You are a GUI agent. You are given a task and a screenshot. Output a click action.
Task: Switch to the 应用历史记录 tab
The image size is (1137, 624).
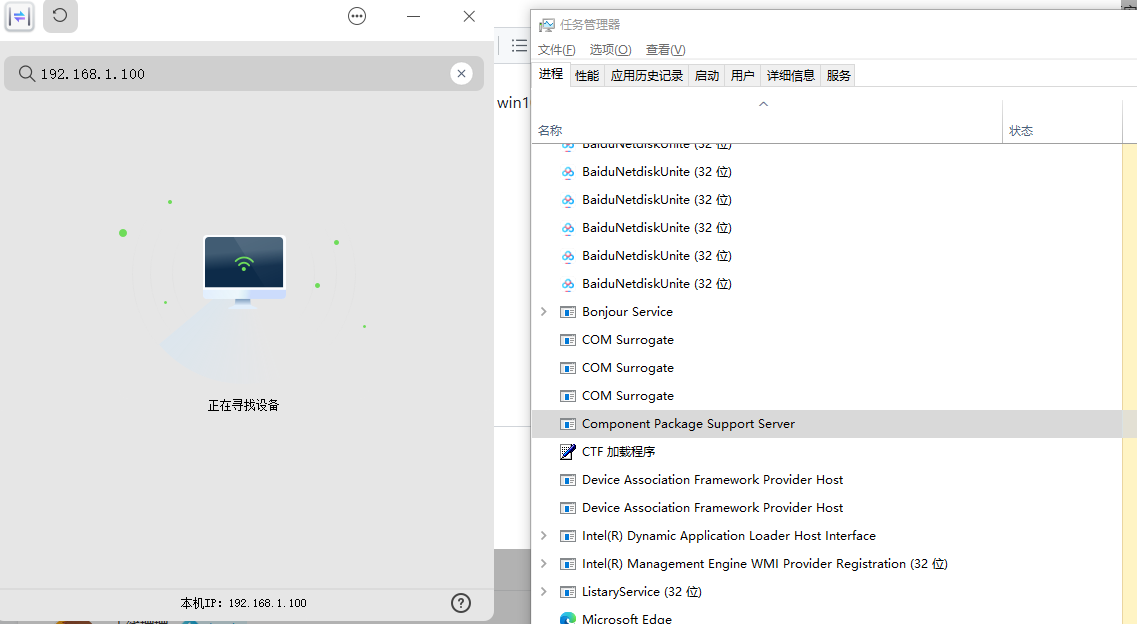pyautogui.click(x=646, y=75)
